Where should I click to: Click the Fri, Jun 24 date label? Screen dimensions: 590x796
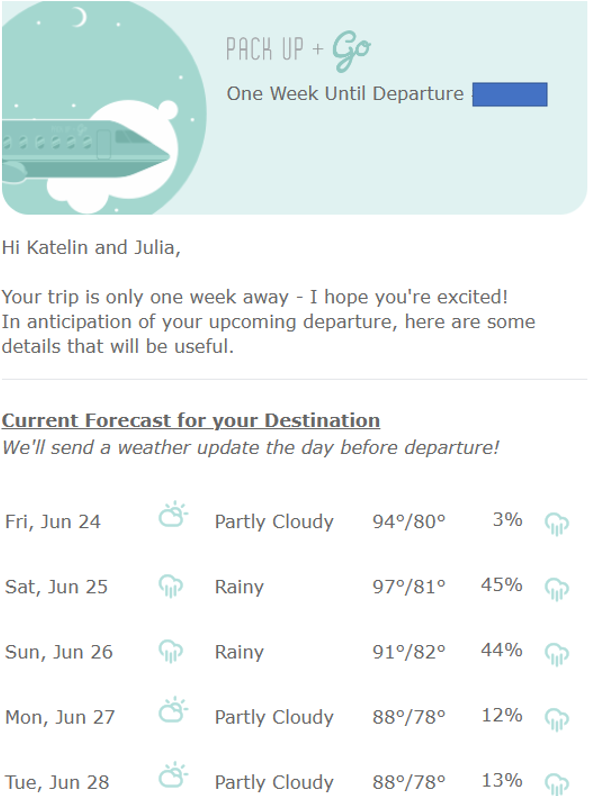pos(53,522)
